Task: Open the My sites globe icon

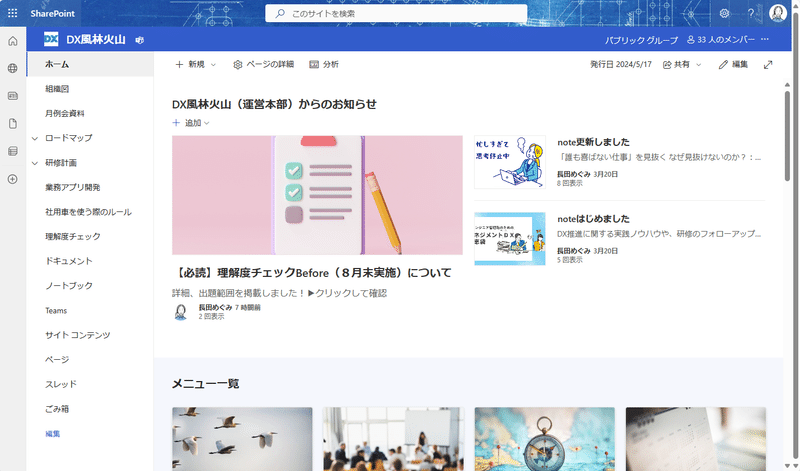Action: coord(13,68)
